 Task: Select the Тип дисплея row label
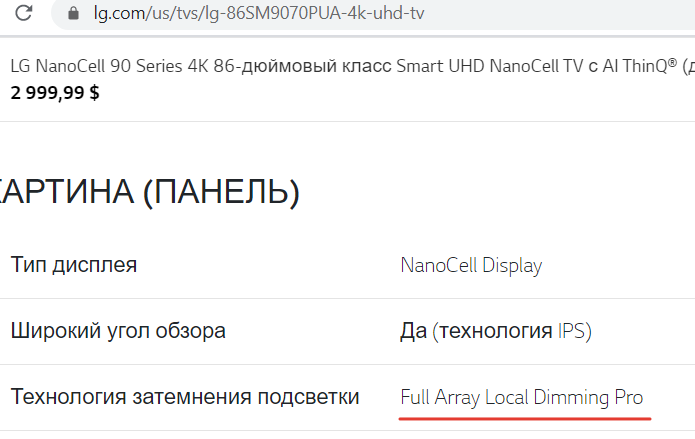(x=74, y=265)
